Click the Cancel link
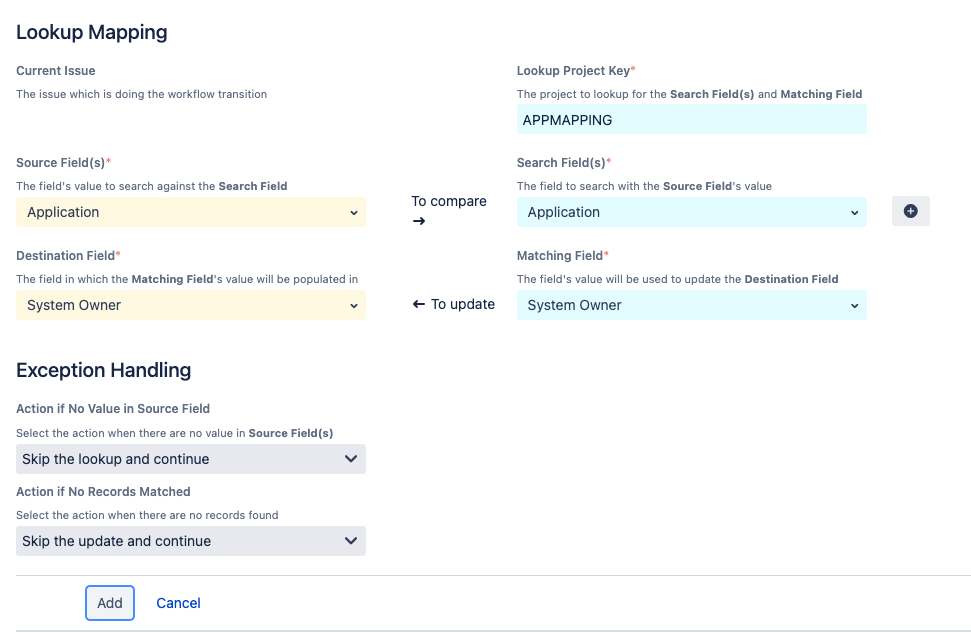The image size is (971, 632). 178,602
